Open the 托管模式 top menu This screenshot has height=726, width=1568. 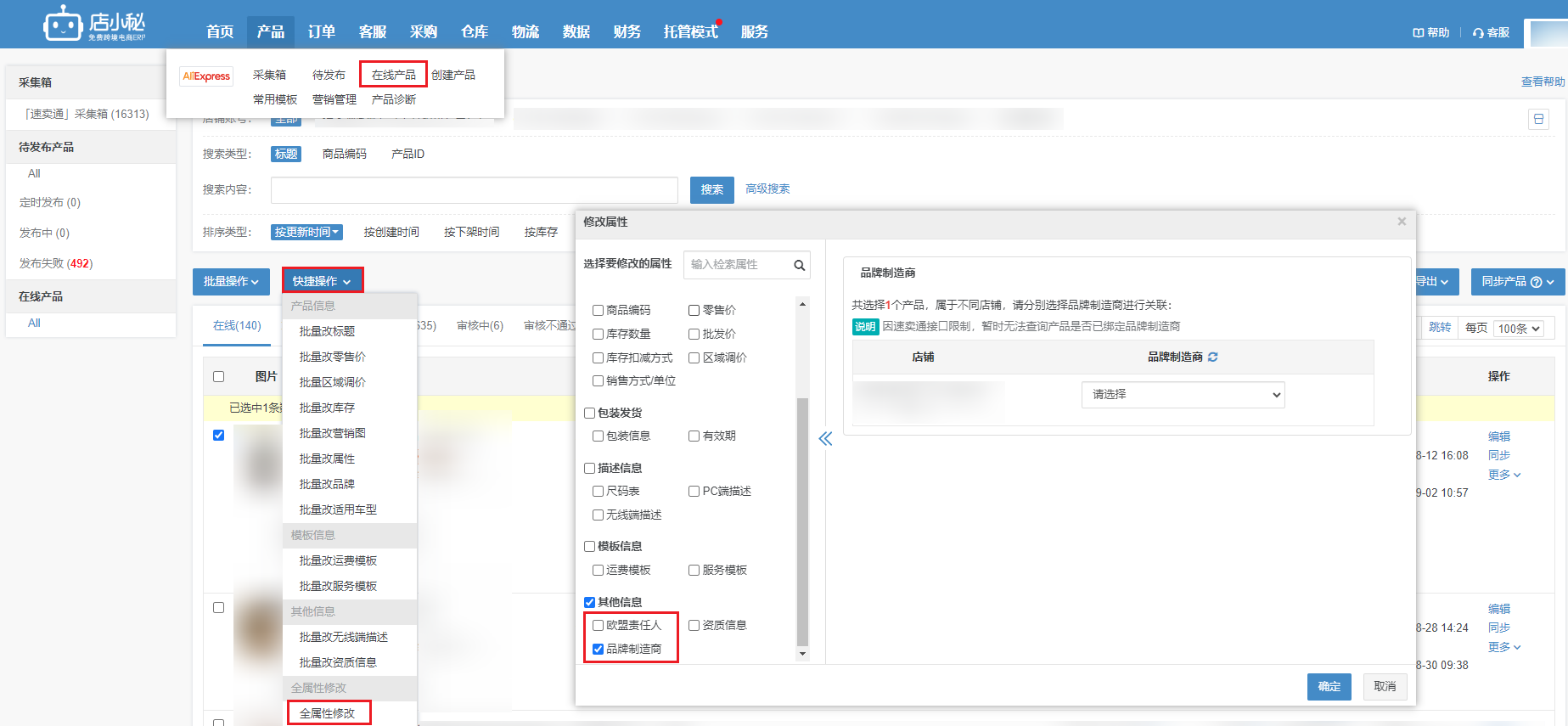tap(691, 32)
